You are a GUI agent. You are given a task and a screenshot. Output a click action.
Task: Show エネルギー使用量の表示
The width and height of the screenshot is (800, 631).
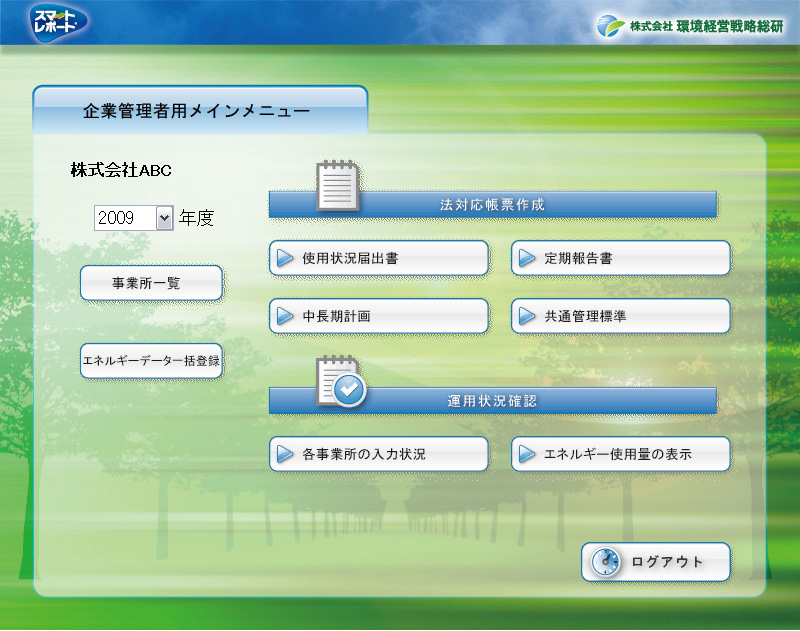tap(620, 454)
